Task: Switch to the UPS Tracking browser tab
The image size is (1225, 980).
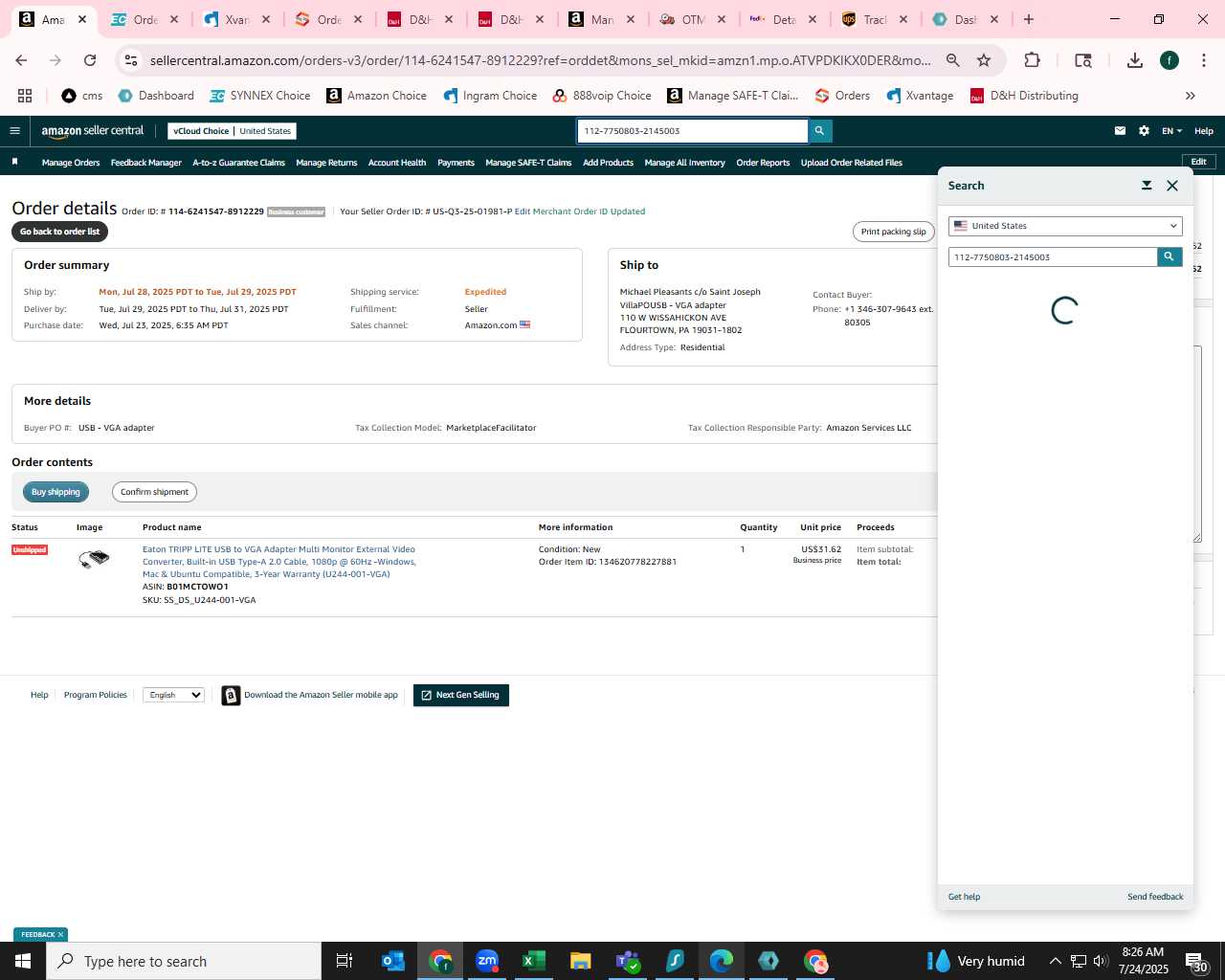Action: [x=875, y=19]
